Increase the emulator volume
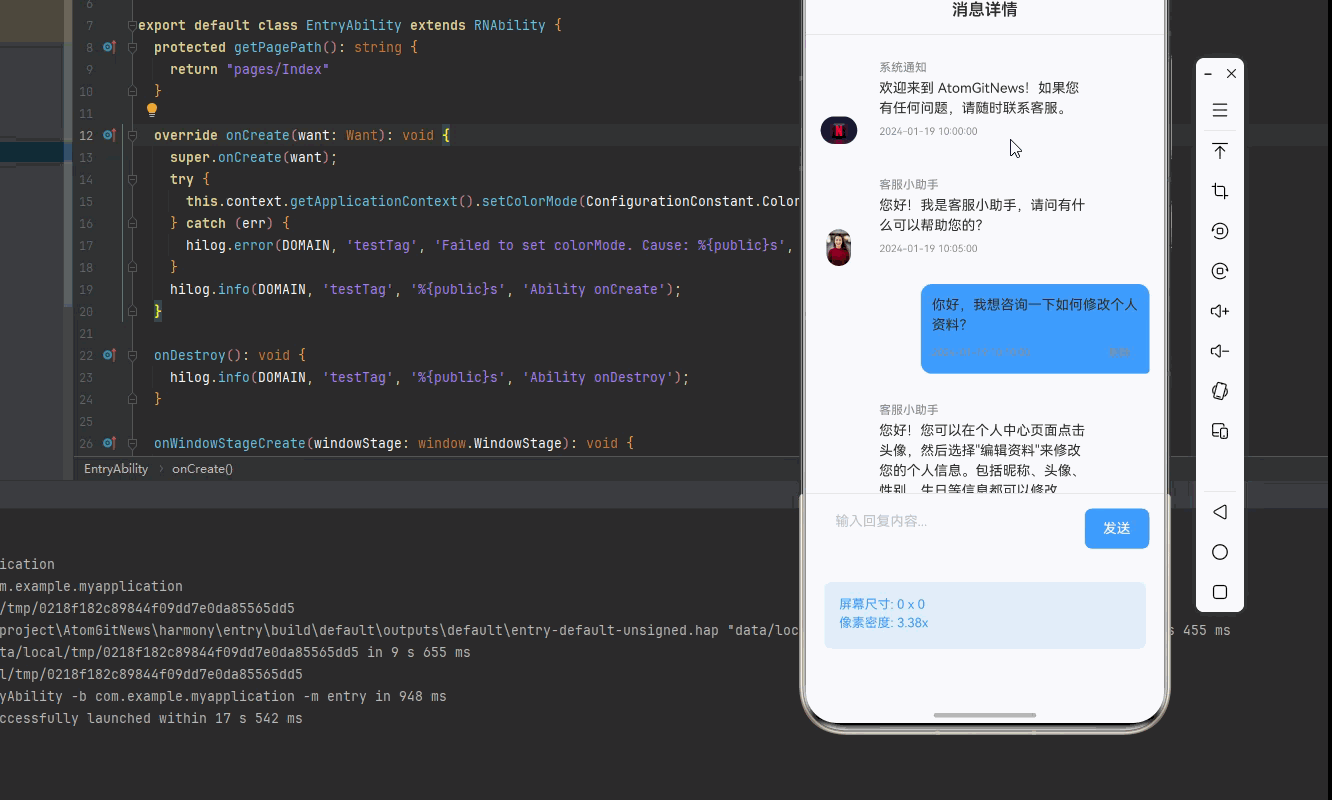The height and width of the screenshot is (800, 1332). coord(1220,311)
